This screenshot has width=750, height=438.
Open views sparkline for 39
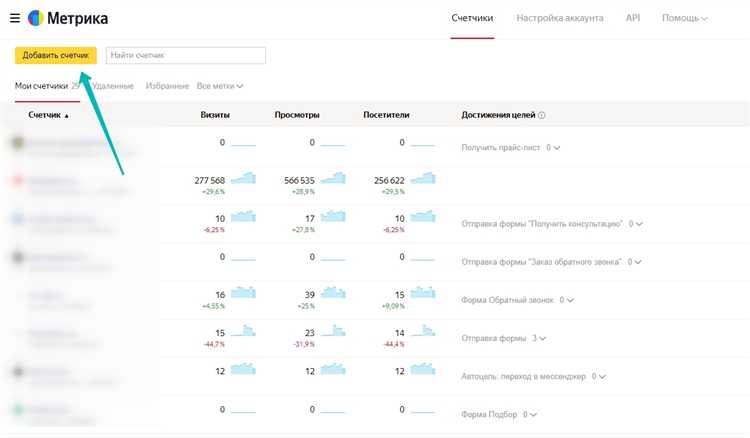(x=333, y=293)
